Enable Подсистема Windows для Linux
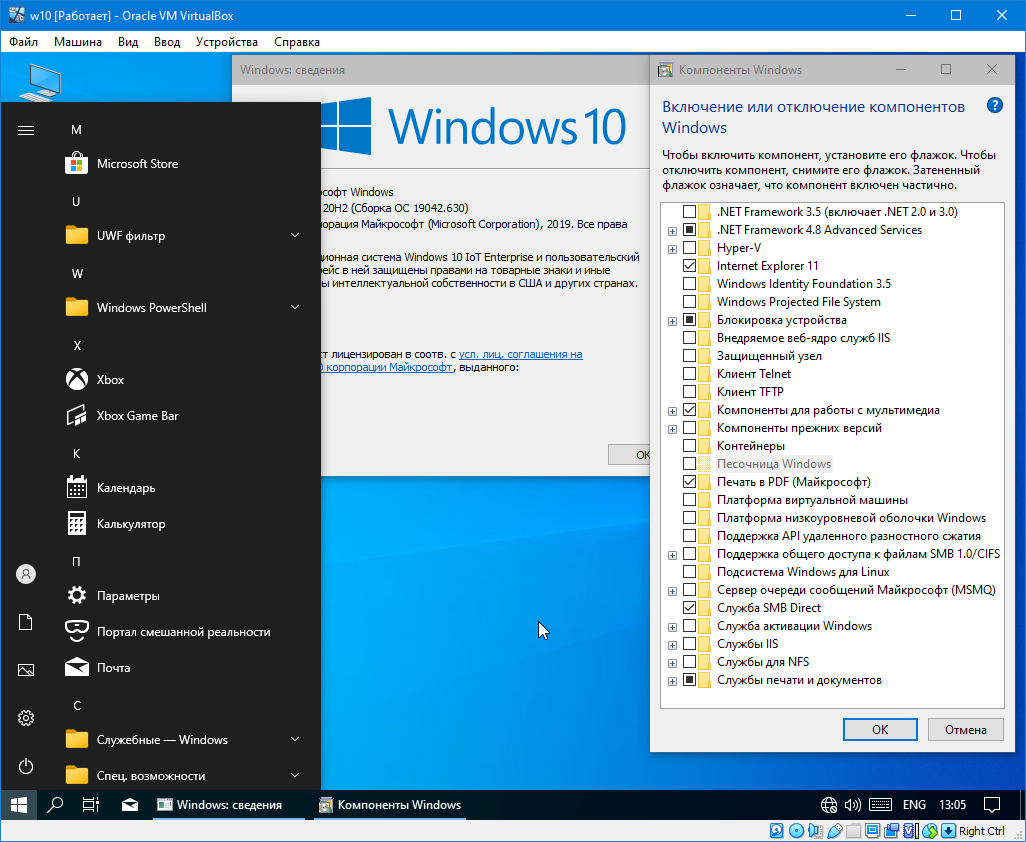This screenshot has width=1026, height=842. [x=689, y=572]
